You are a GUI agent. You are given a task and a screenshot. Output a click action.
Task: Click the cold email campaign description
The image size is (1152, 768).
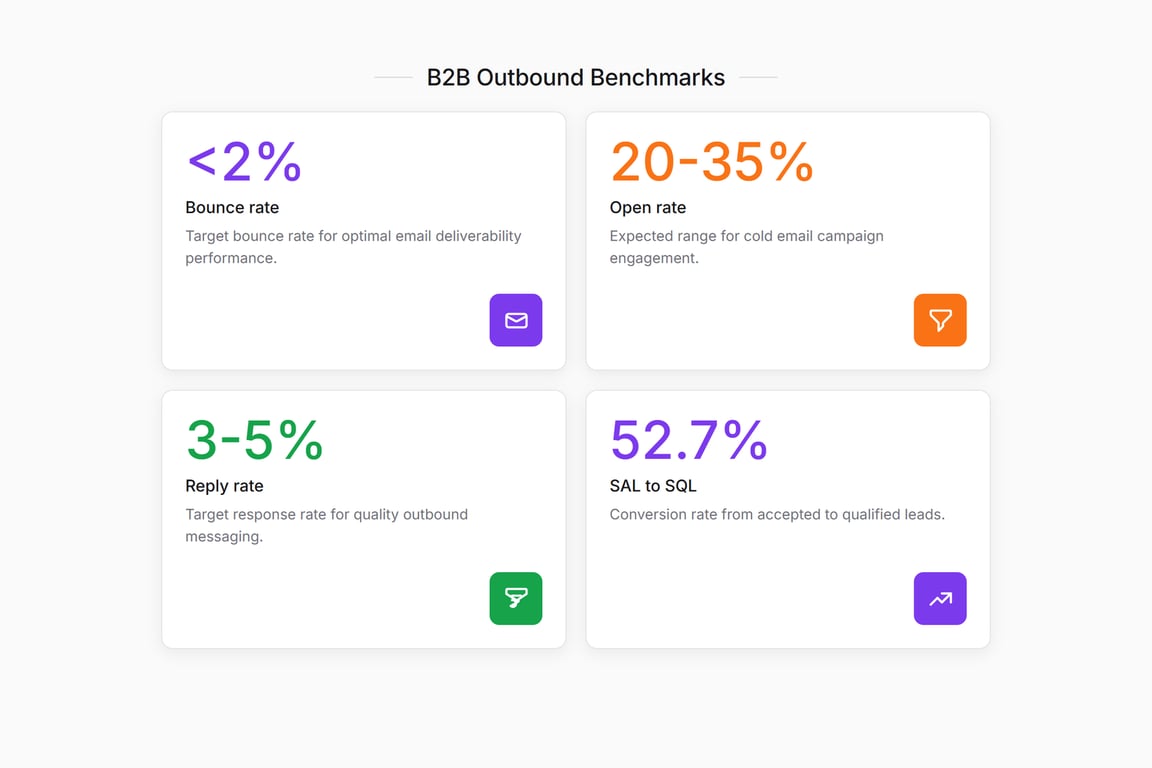coord(746,247)
